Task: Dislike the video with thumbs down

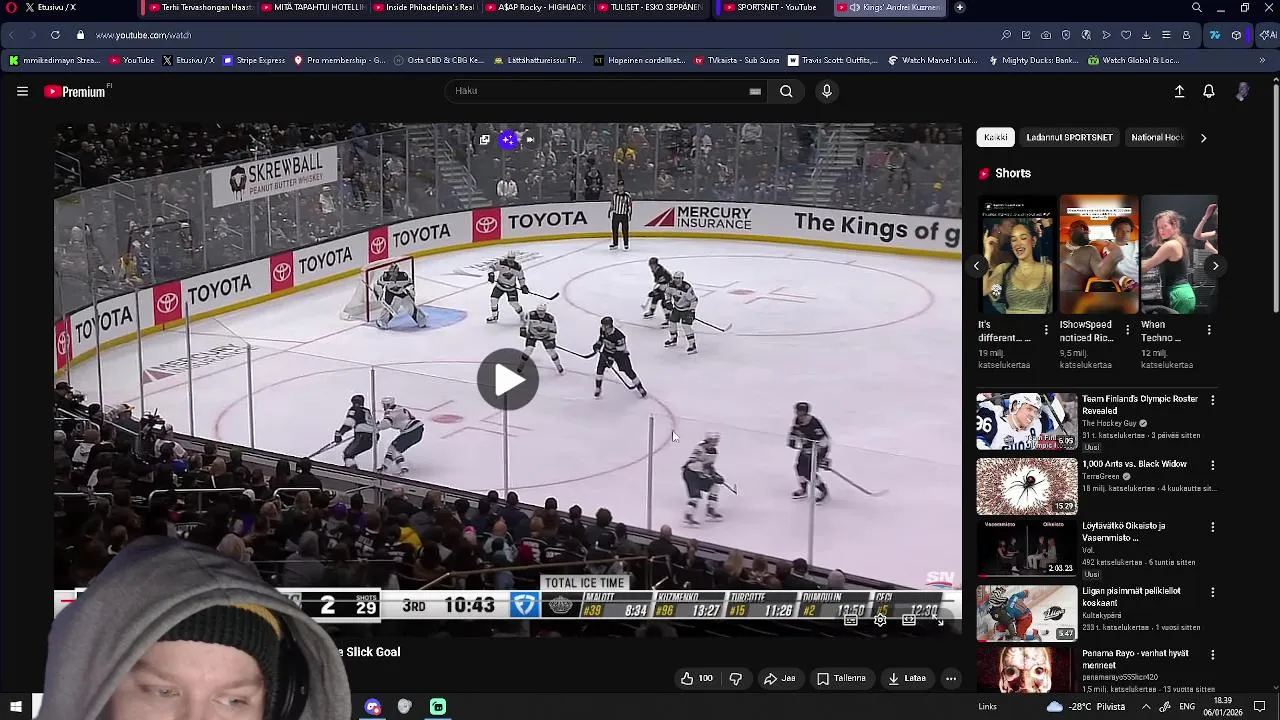Action: 735,678
